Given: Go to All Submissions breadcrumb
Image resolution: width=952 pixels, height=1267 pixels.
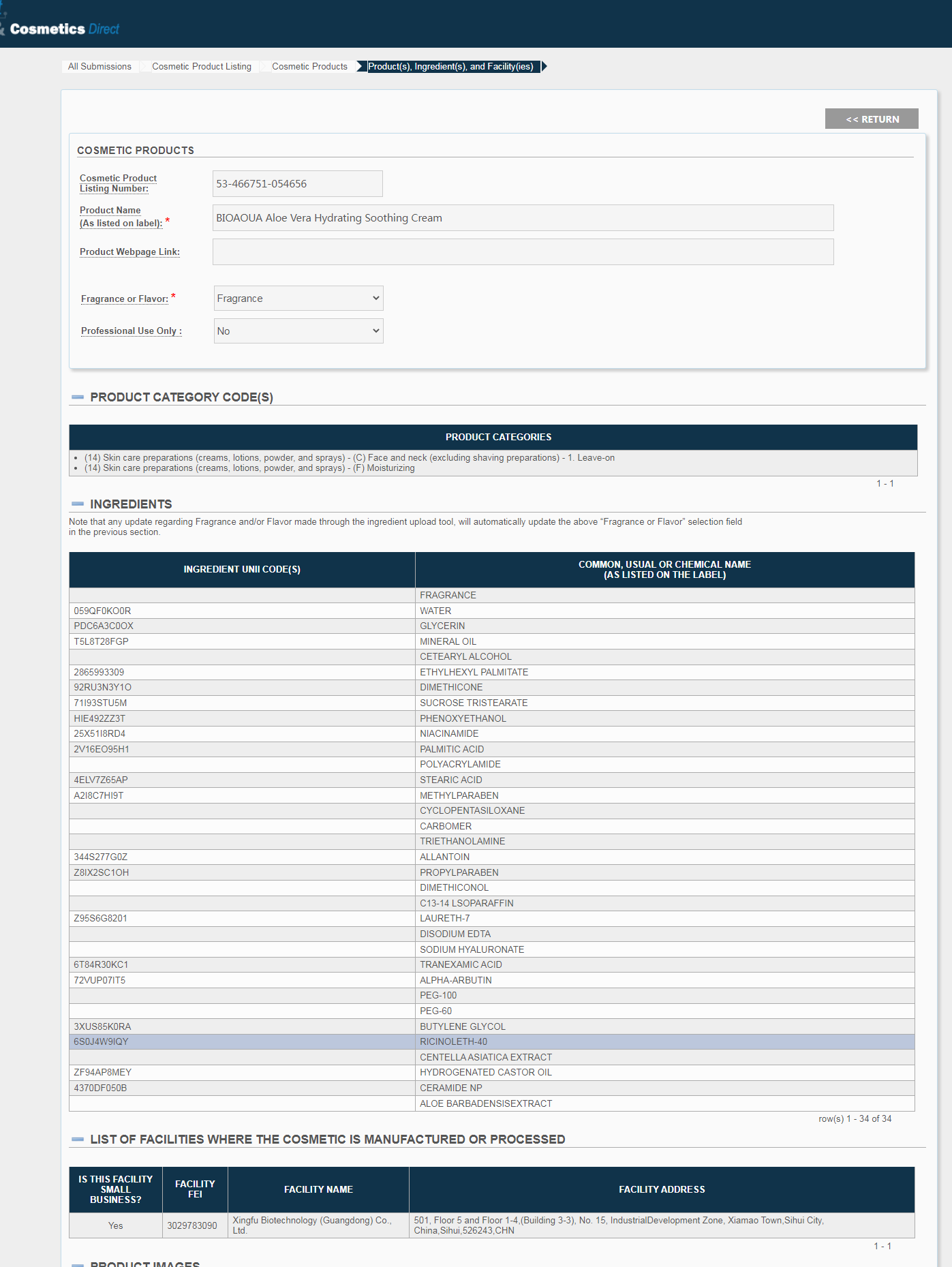Looking at the screenshot, I should click(x=99, y=66).
